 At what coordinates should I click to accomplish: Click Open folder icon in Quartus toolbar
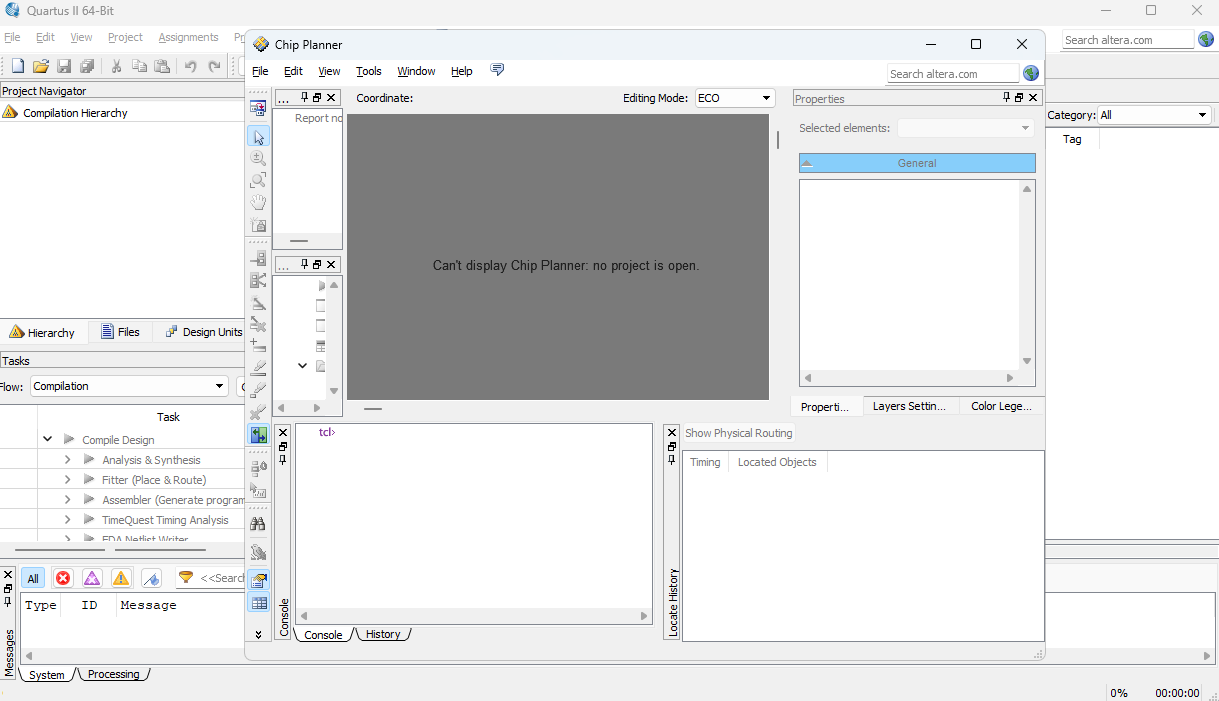[x=40, y=66]
